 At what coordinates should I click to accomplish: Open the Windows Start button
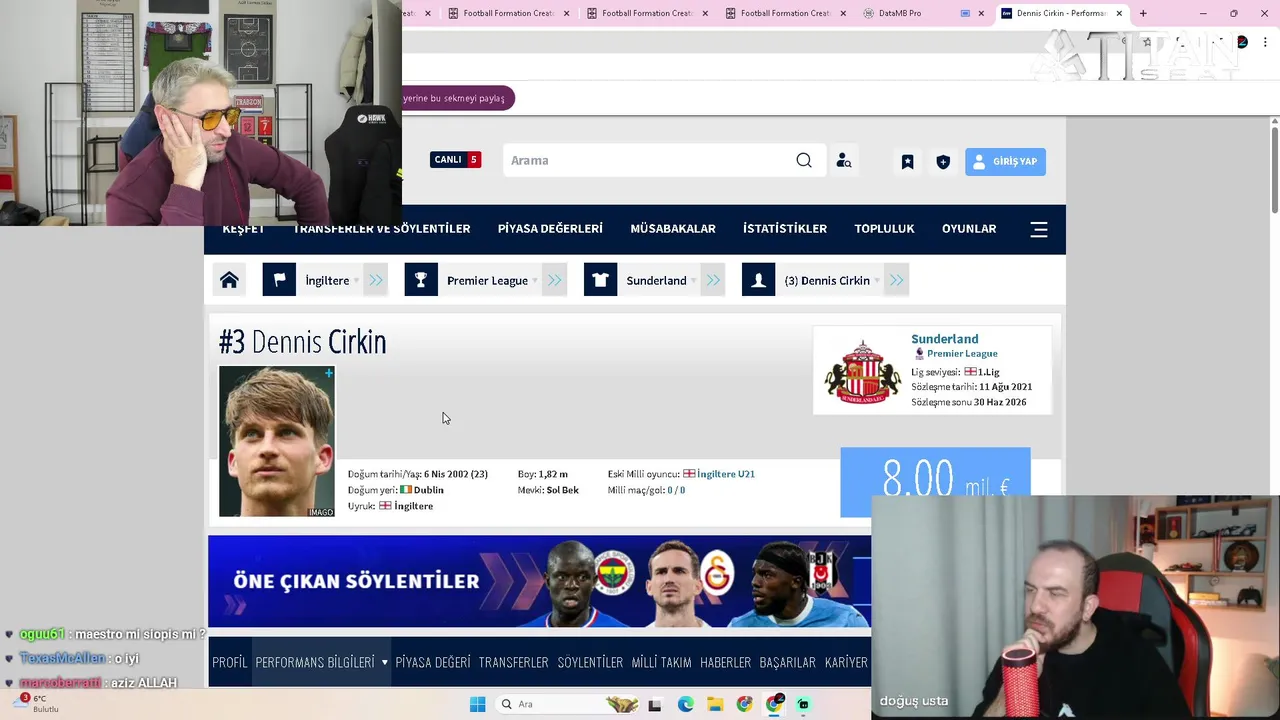477,704
